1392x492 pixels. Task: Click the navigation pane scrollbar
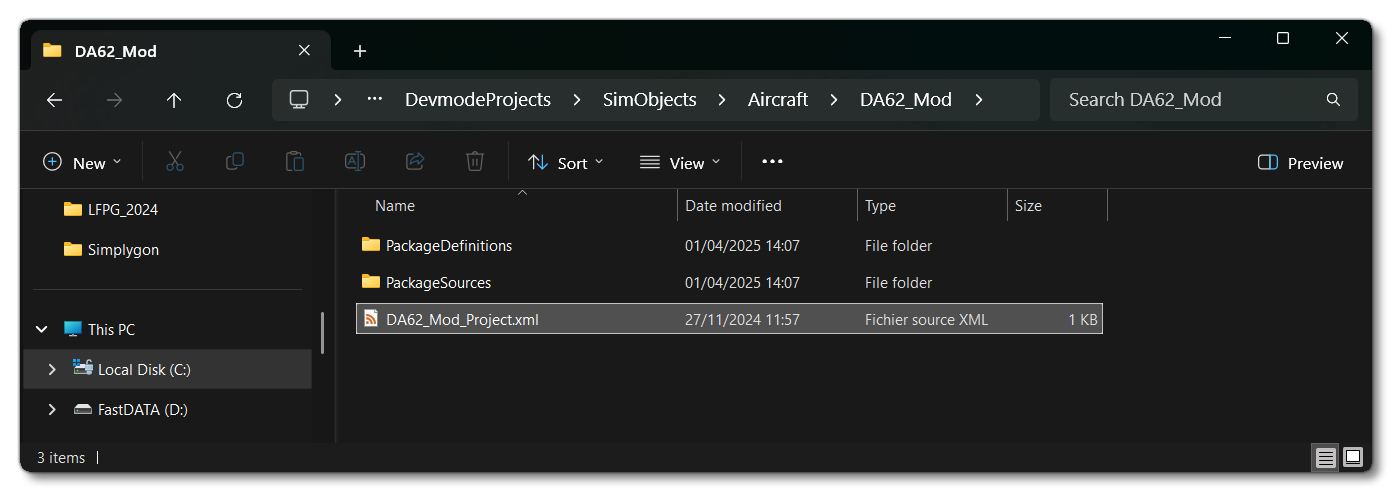pos(322,332)
